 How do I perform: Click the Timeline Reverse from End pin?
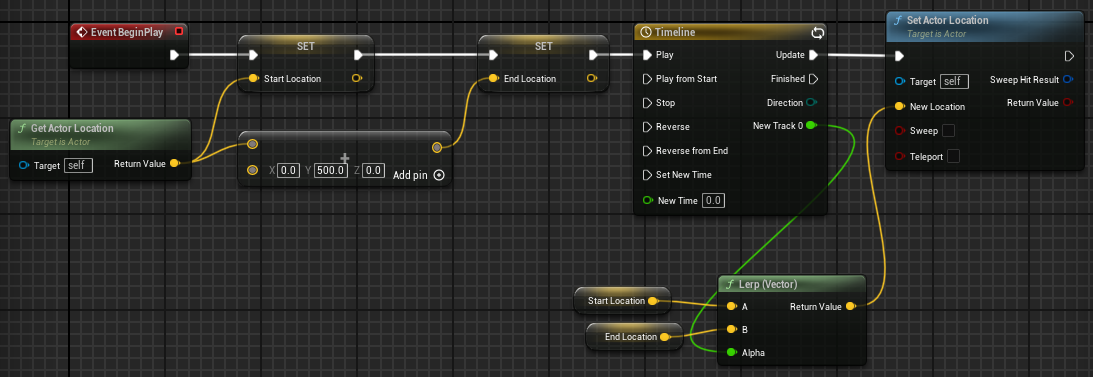tap(647, 151)
